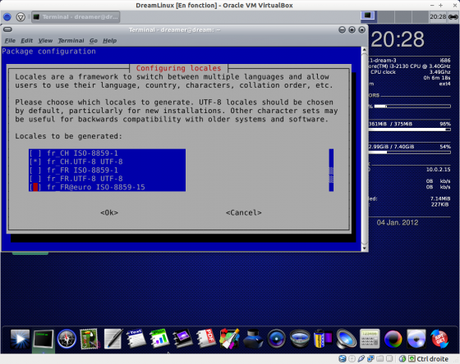Launch the paintbrush graphics editor icon
This screenshot has width=460, height=364.
tap(229, 339)
